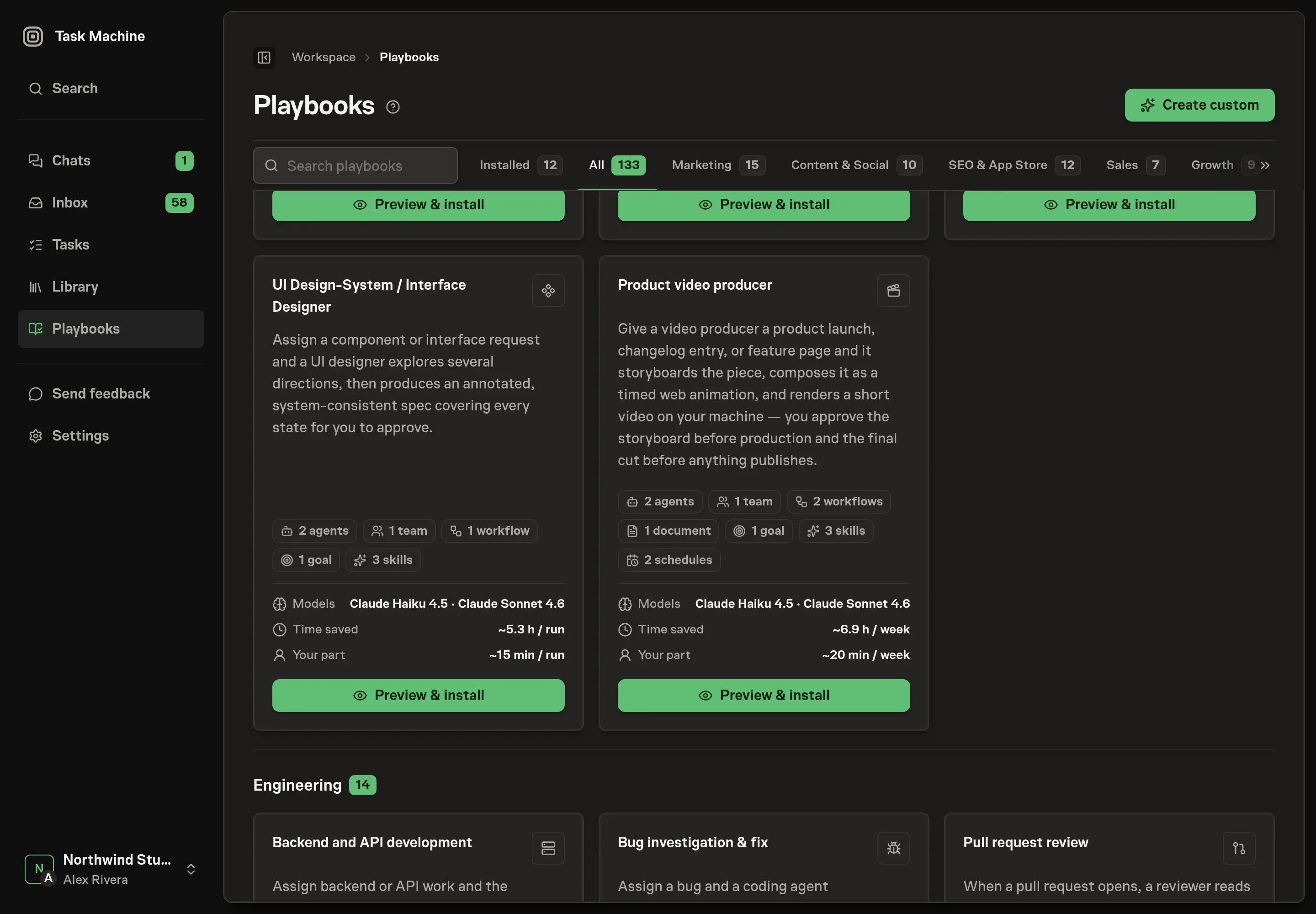This screenshot has height=914, width=1316.
Task: Click the Bug investigation & fix title
Action: (693, 842)
